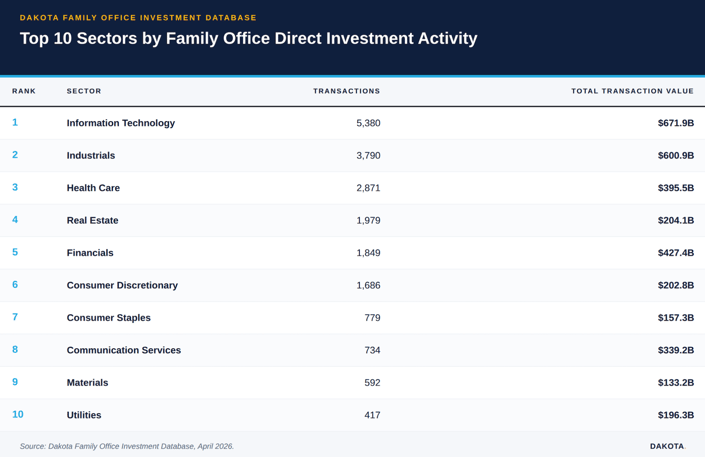Click the Top 10 Sectors title heading
This screenshot has height=457, width=705.
pos(248,39)
